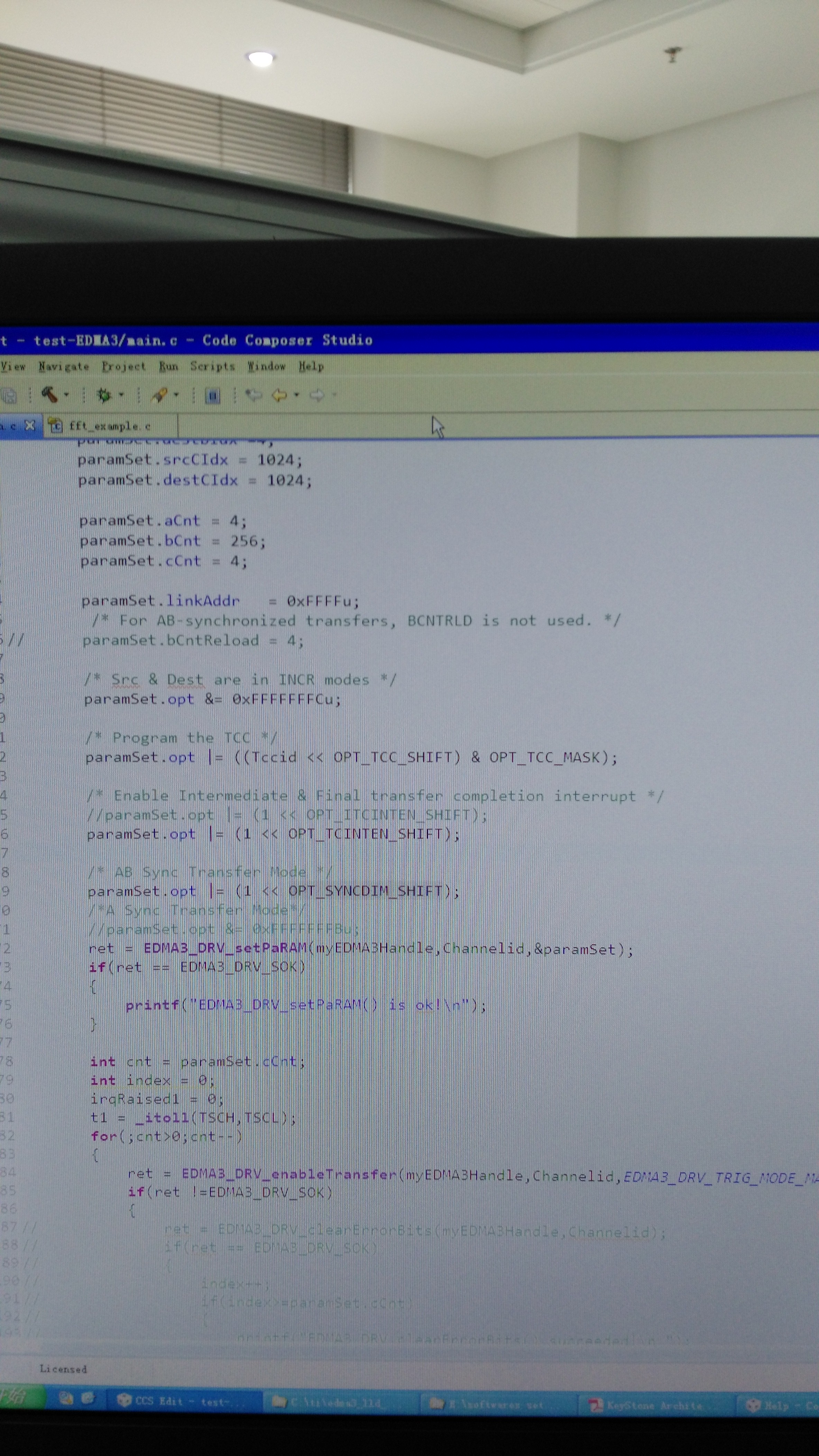Open the Scripts menu
Viewport: 819px width, 1456px height.
212,366
